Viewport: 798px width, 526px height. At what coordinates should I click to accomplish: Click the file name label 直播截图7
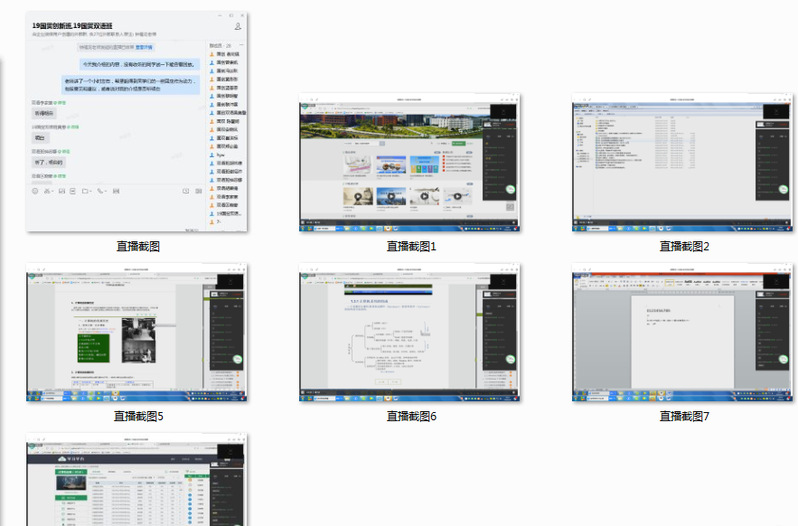tap(684, 416)
